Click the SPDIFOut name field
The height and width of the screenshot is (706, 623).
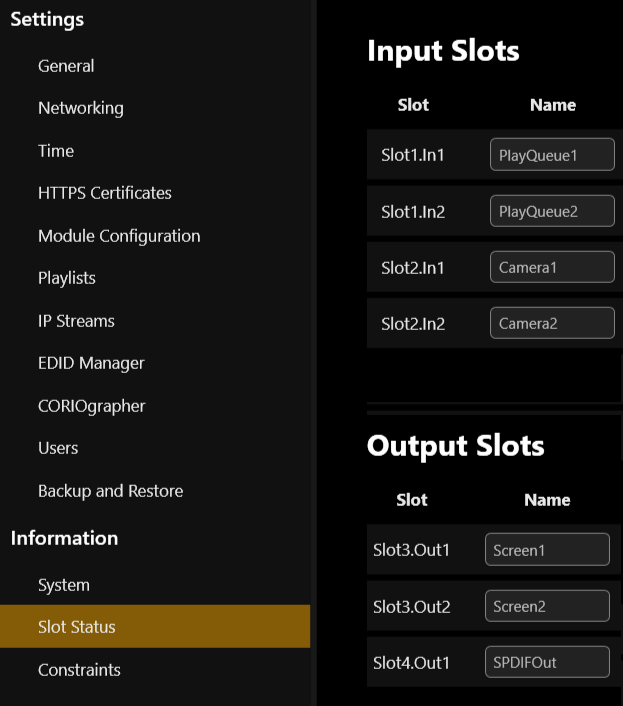coord(547,662)
